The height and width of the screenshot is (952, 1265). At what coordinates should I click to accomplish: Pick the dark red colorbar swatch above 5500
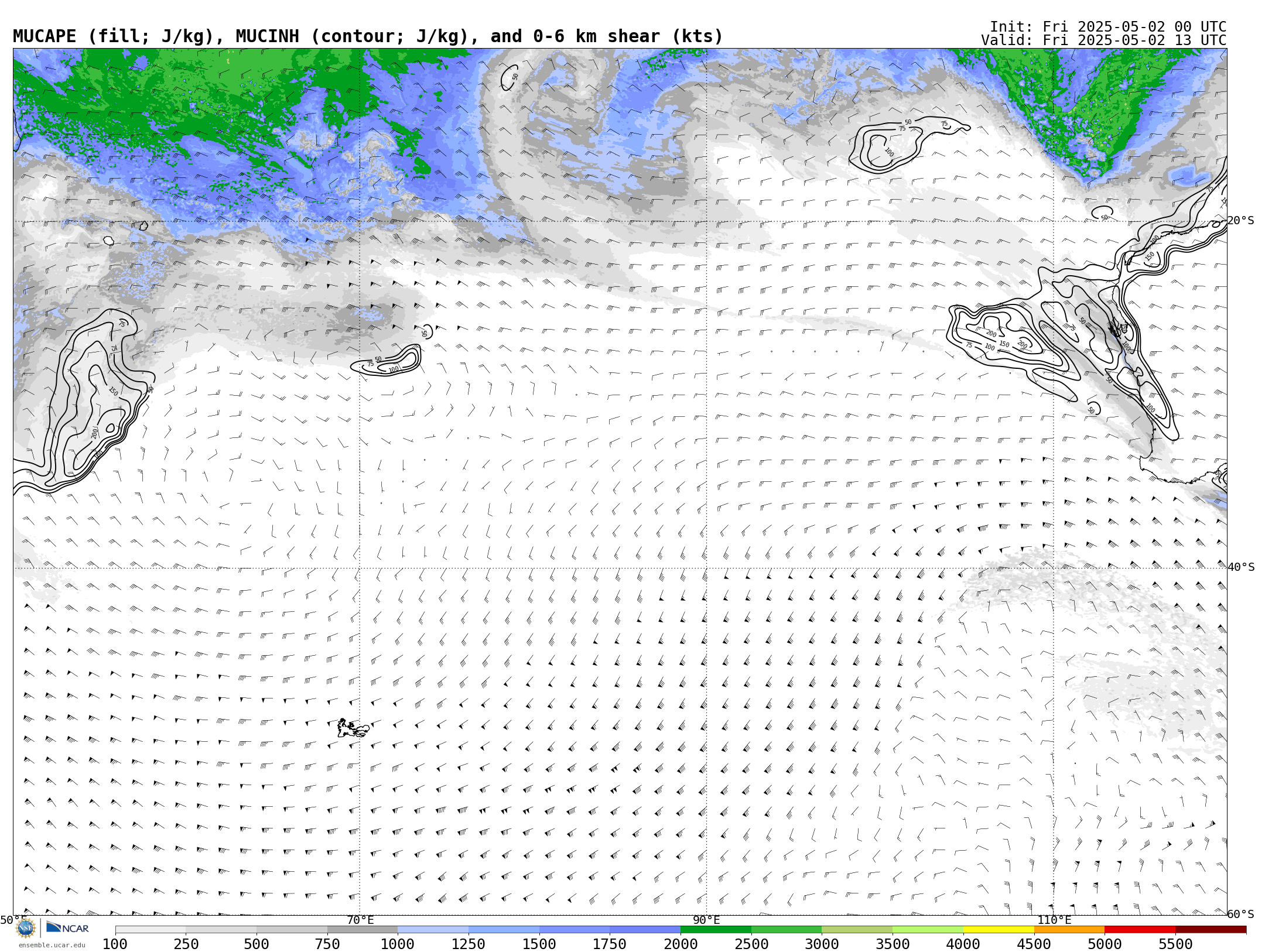(1211, 930)
